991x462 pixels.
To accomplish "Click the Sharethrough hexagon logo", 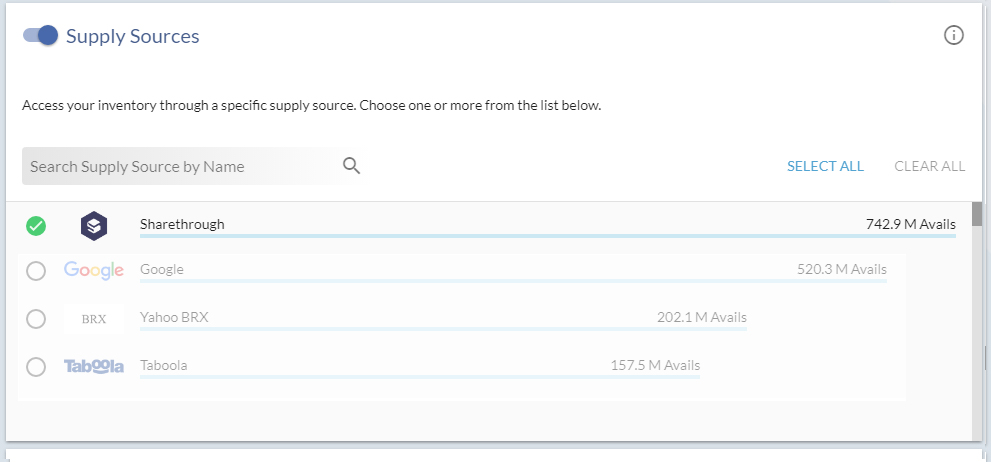I will tap(94, 226).
